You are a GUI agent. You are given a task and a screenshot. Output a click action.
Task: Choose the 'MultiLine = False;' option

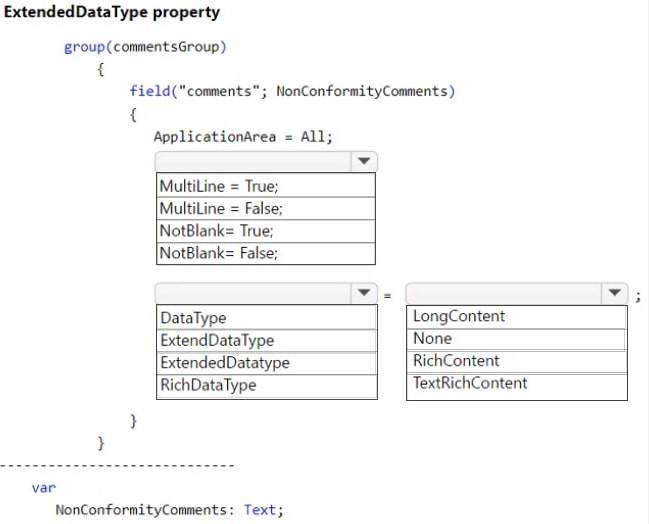click(266, 208)
